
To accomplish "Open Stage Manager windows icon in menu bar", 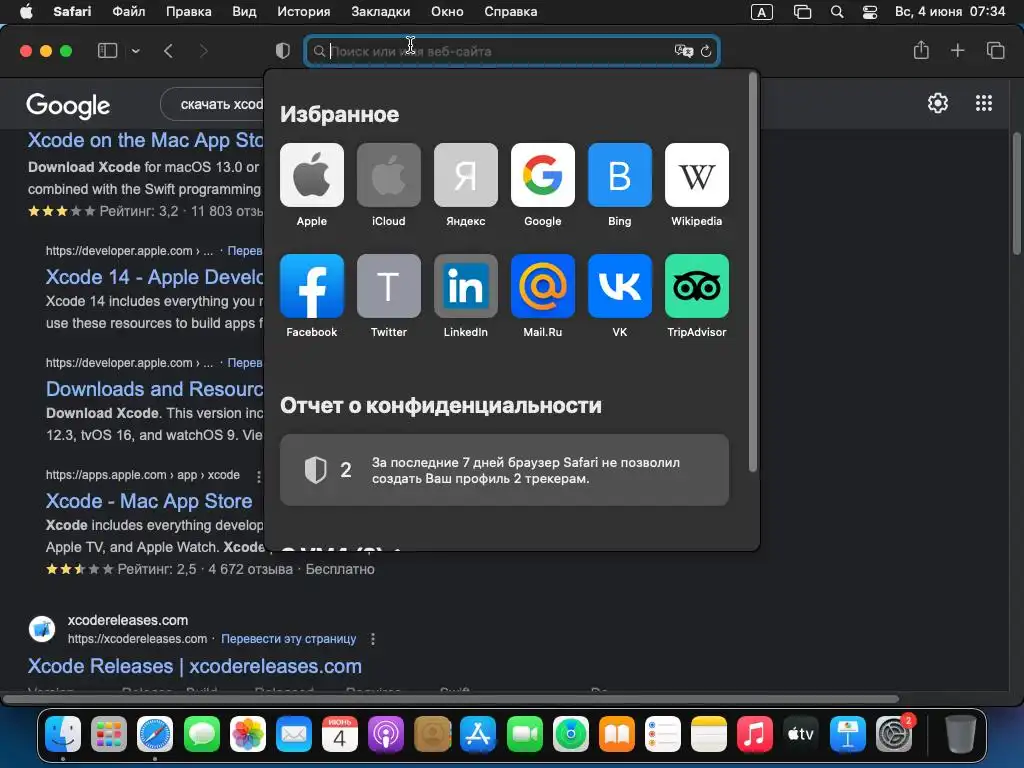I will (x=802, y=12).
